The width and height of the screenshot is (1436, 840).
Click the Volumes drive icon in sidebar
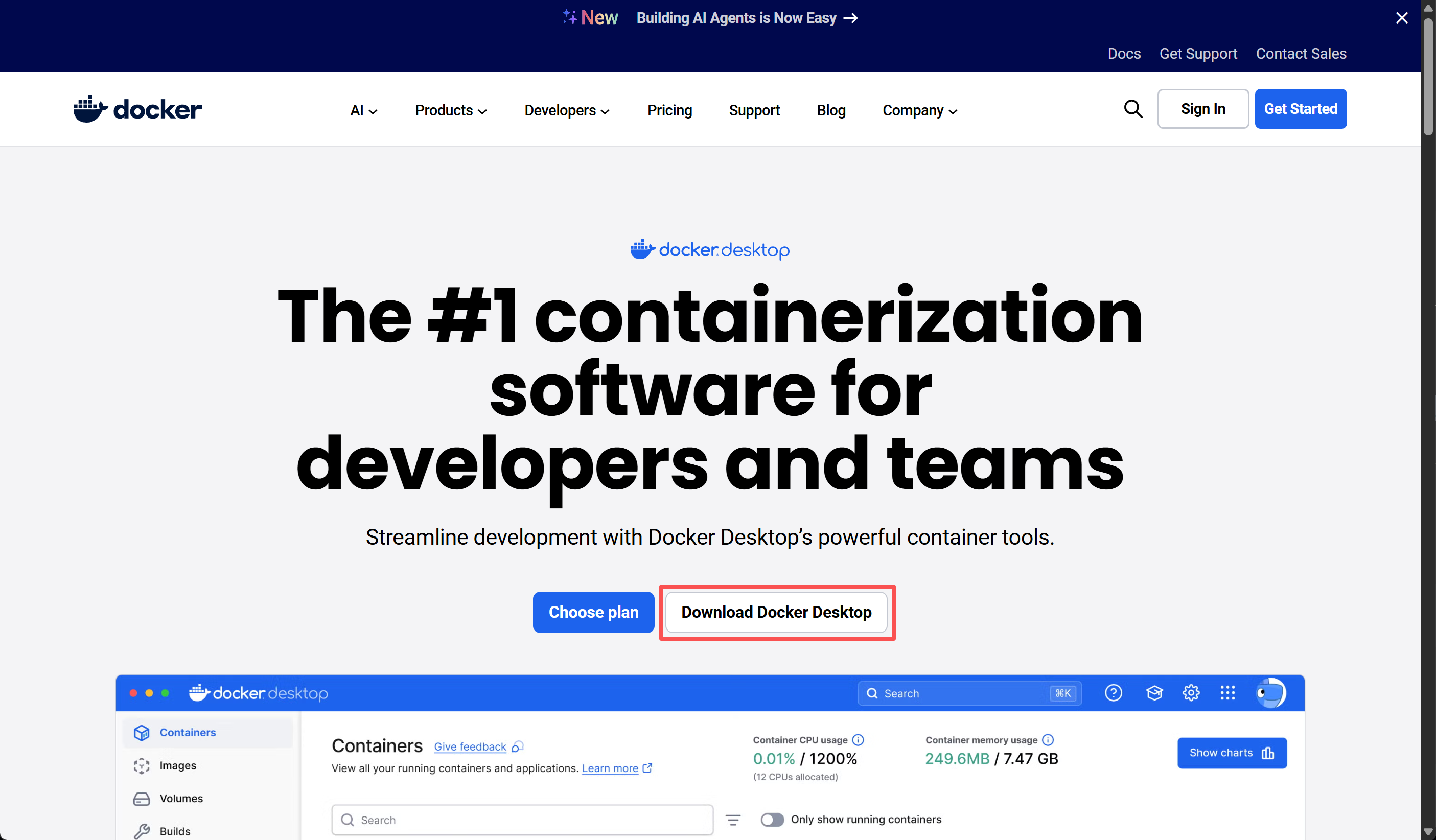click(x=142, y=799)
